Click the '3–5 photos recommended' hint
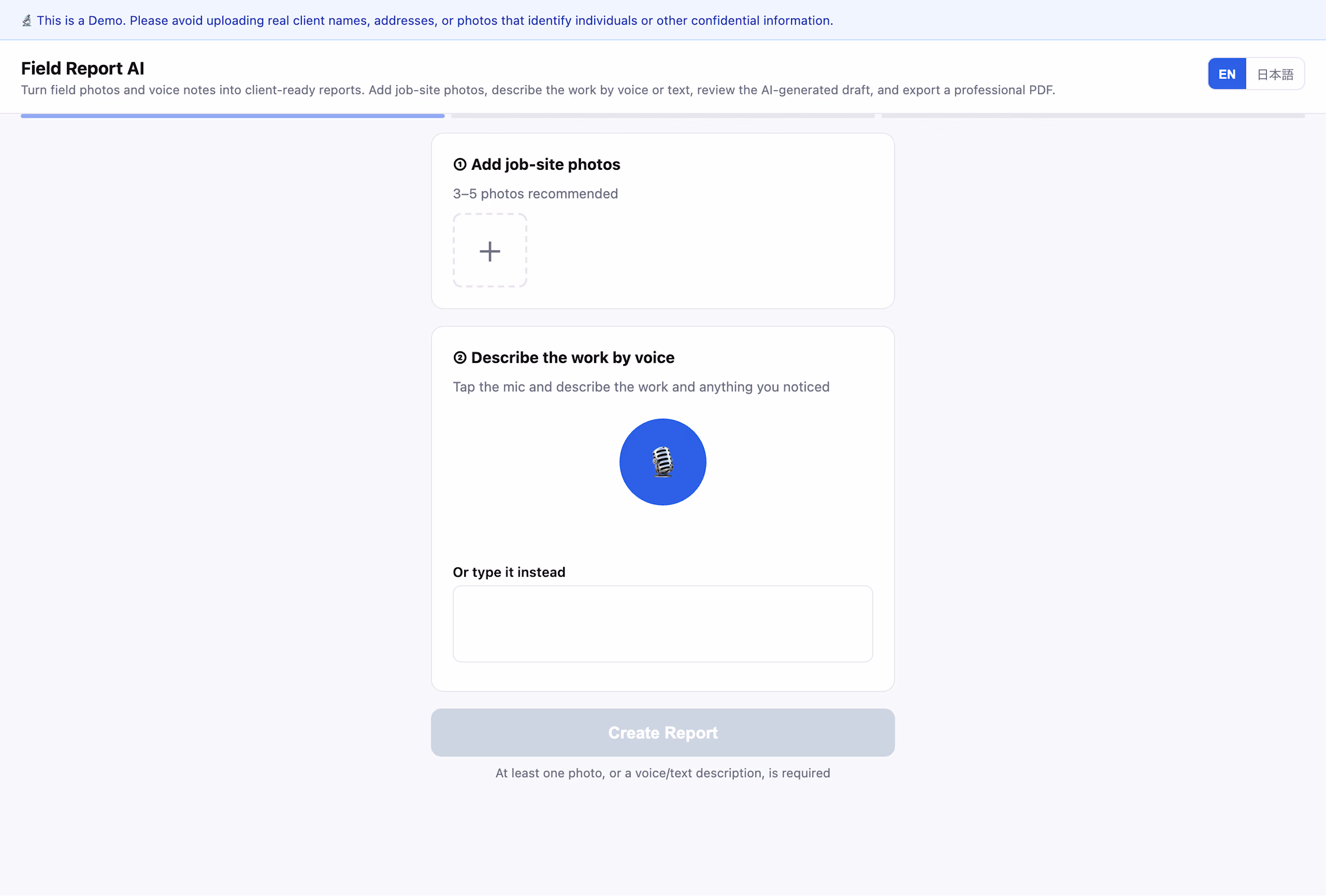Image resolution: width=1326 pixels, height=896 pixels. (535, 194)
